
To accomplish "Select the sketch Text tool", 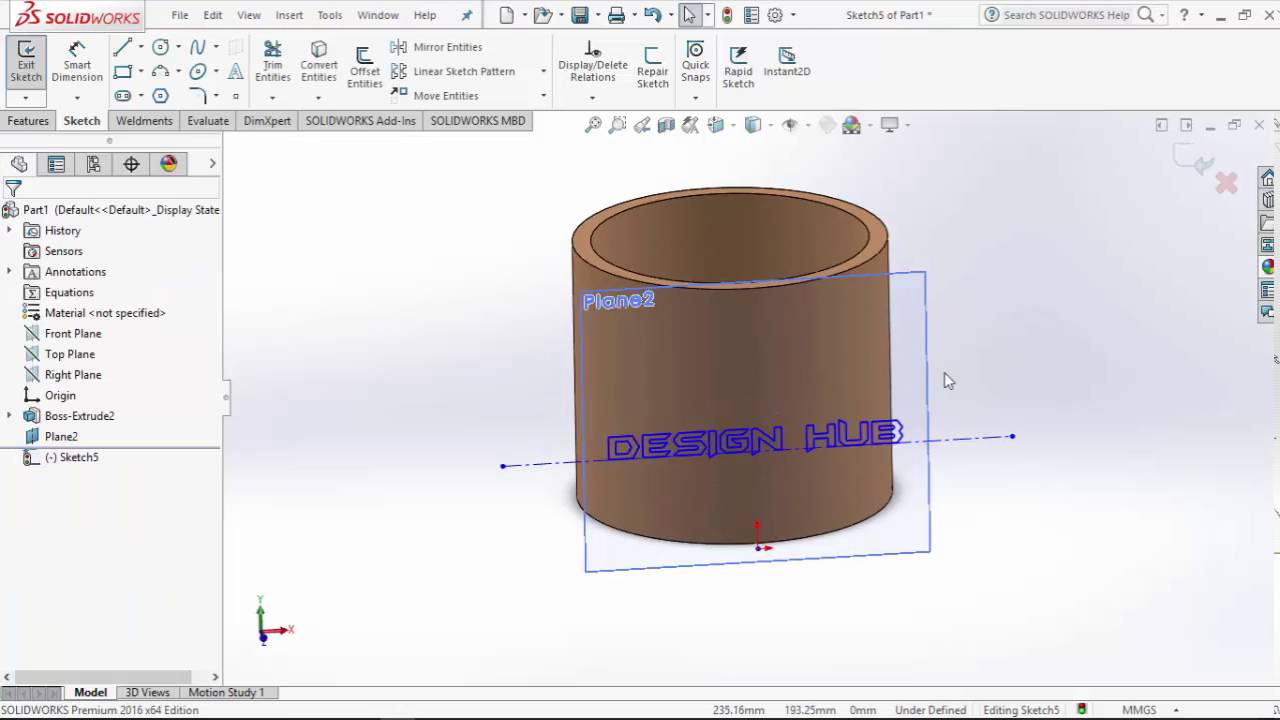I will [x=235, y=72].
